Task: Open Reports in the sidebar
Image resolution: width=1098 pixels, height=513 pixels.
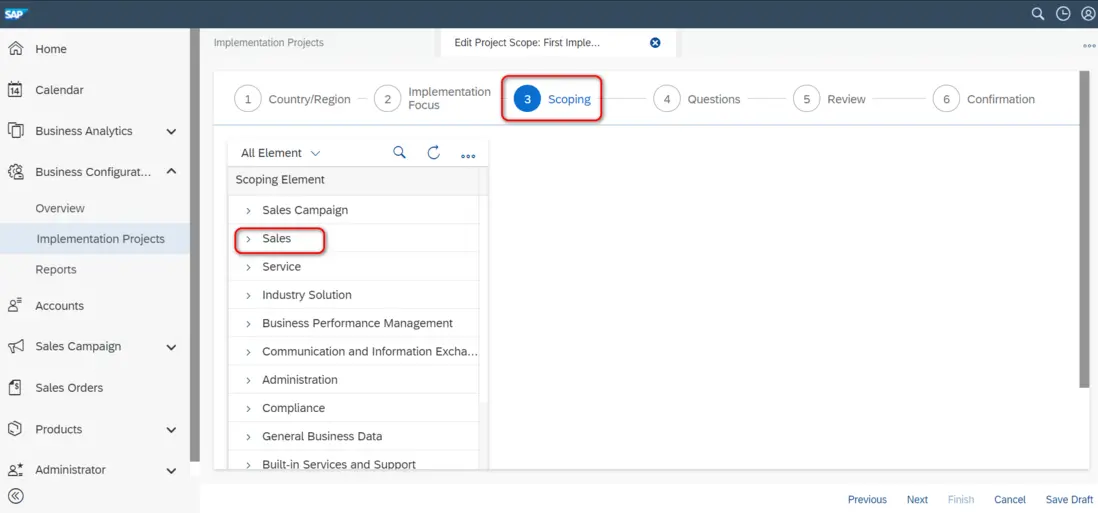Action: point(56,269)
